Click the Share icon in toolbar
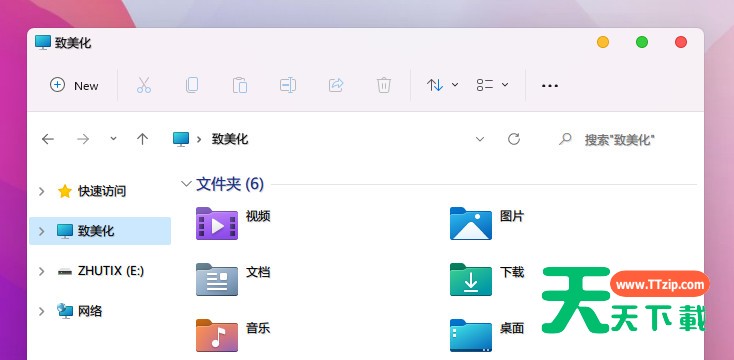Screen dimensions: 734x360 pos(336,85)
